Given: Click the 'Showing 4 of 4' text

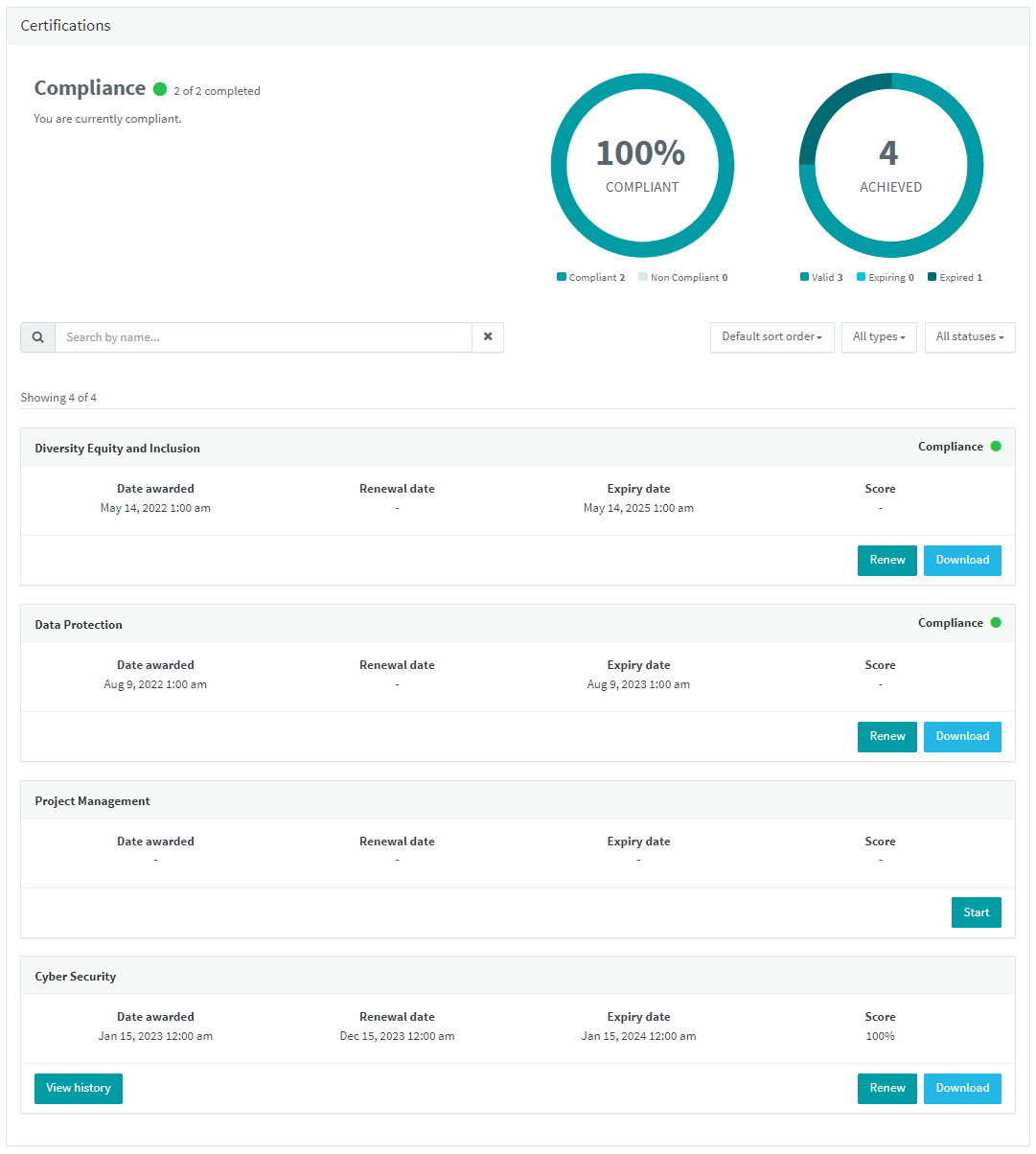Looking at the screenshot, I should tap(58, 398).
